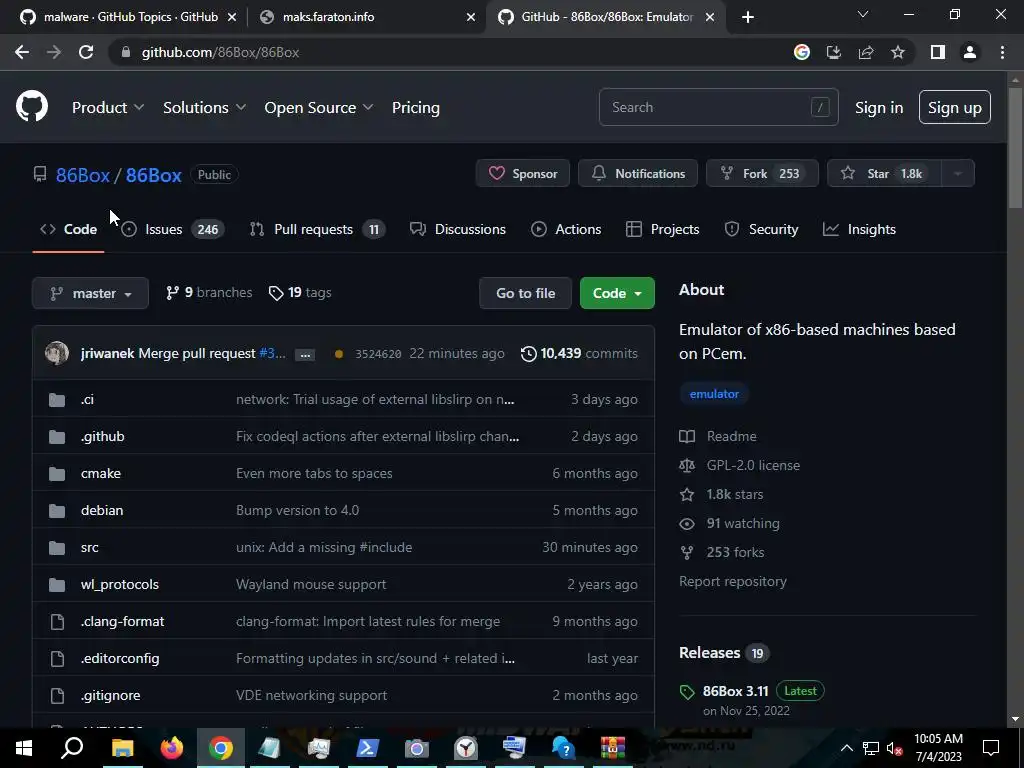Open WinRAR icon in the taskbar
The height and width of the screenshot is (768, 1024).
[613, 748]
